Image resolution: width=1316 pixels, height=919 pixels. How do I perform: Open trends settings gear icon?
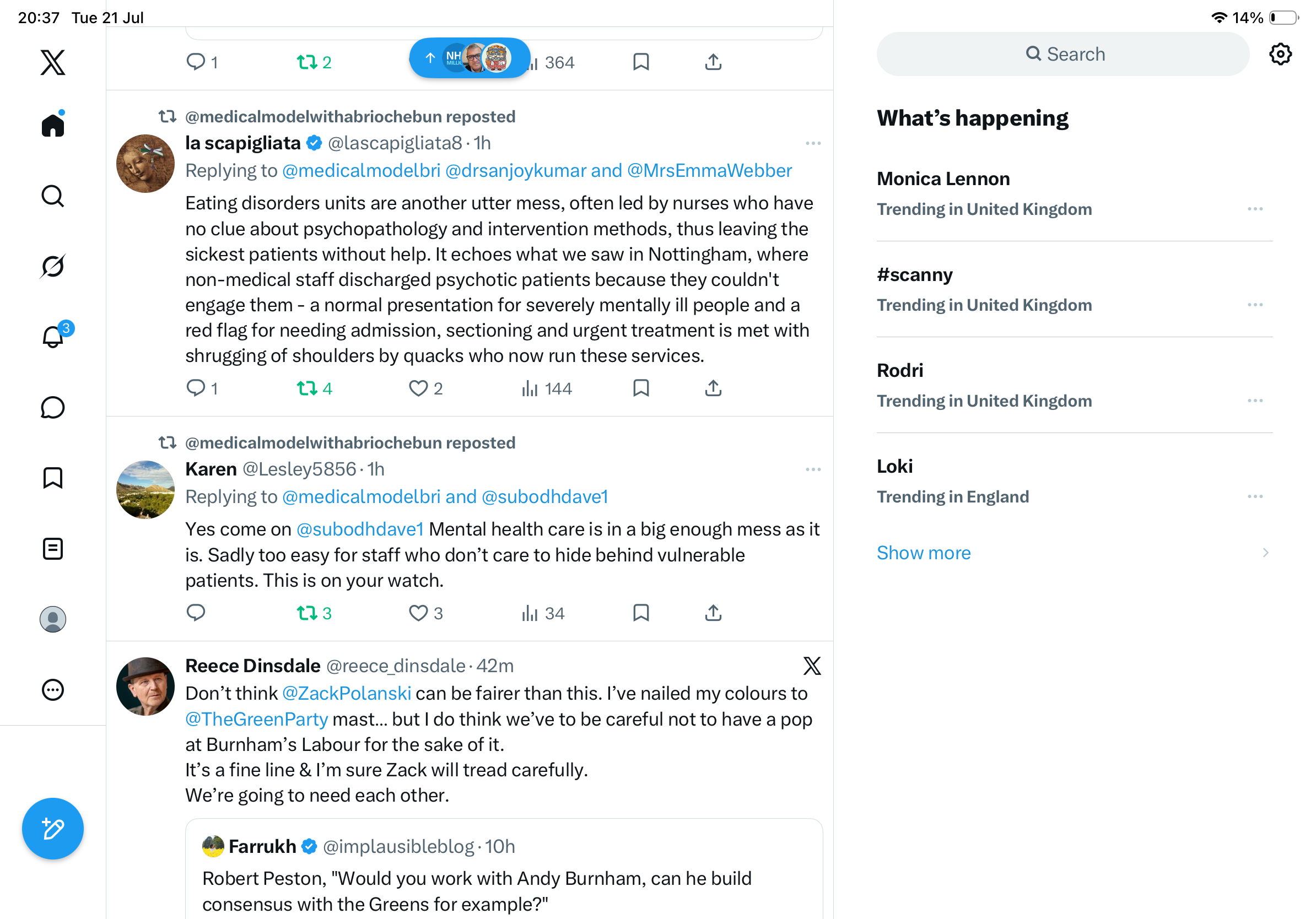[1280, 54]
